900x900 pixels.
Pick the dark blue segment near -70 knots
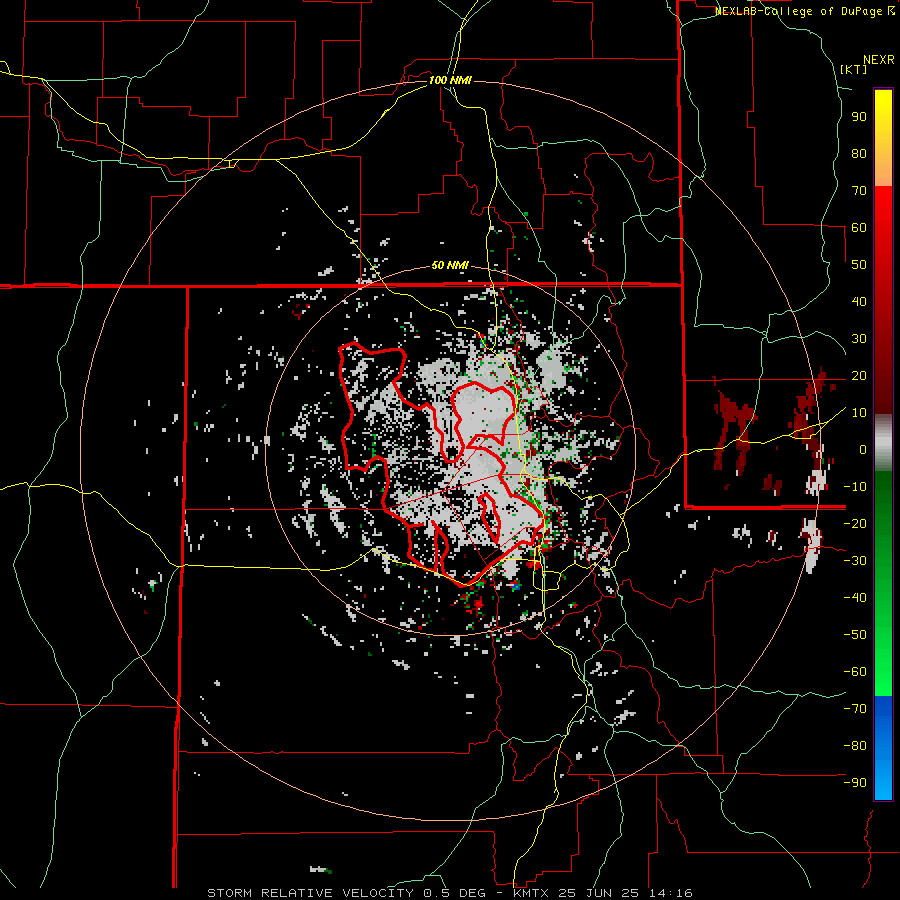pyautogui.click(x=883, y=712)
